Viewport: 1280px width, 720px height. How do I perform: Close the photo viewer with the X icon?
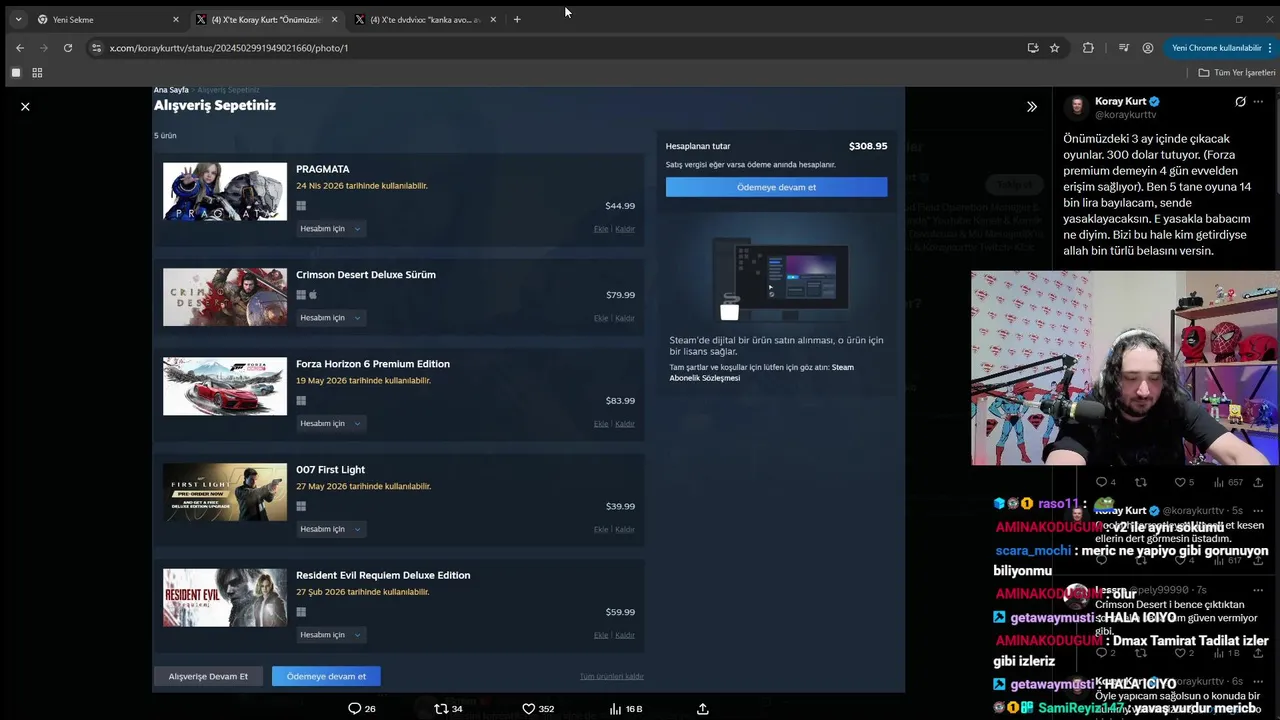(25, 106)
